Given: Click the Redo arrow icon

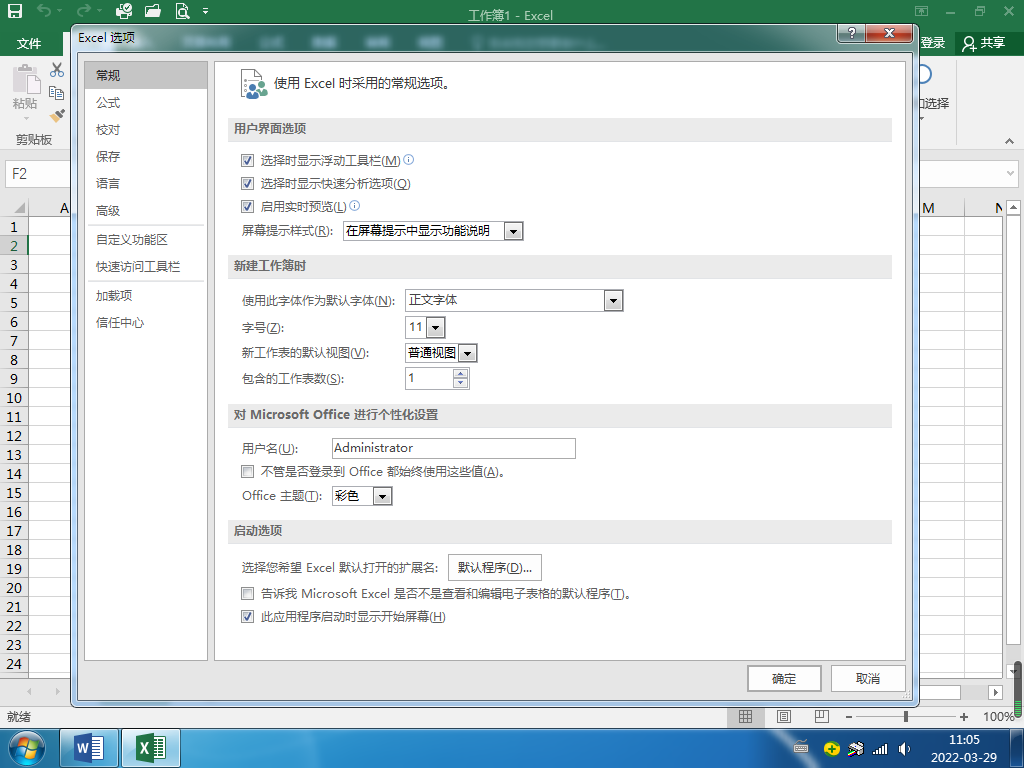Looking at the screenshot, I should click(x=83, y=10).
